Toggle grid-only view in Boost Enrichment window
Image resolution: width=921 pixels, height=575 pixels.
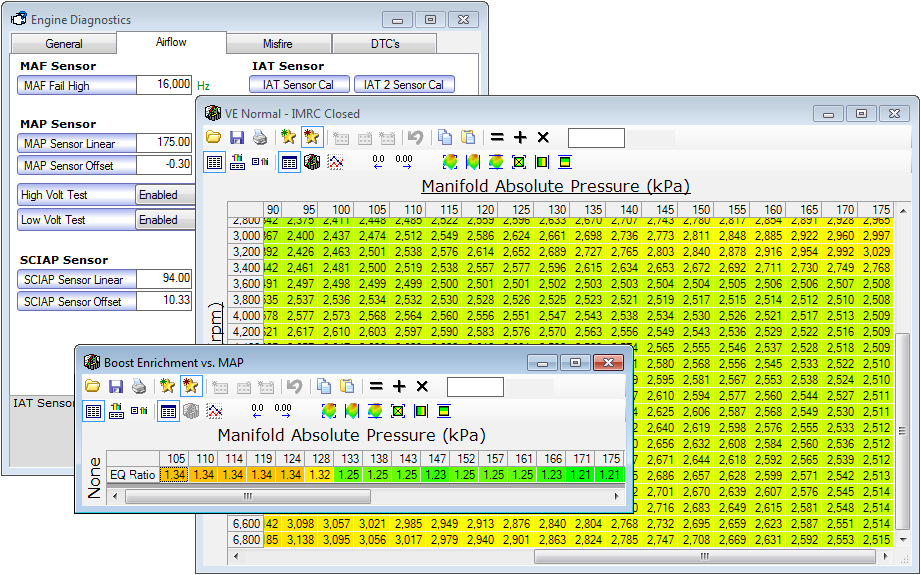pos(93,411)
